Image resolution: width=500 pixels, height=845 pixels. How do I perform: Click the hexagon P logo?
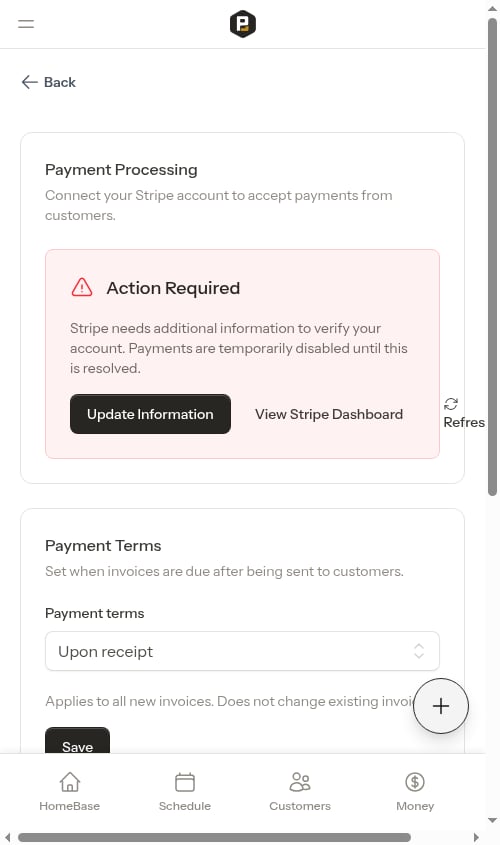click(242, 24)
